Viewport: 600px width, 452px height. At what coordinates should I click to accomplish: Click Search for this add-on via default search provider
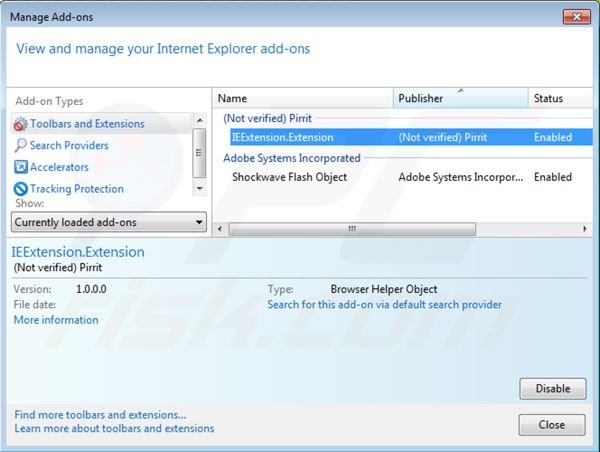point(385,305)
